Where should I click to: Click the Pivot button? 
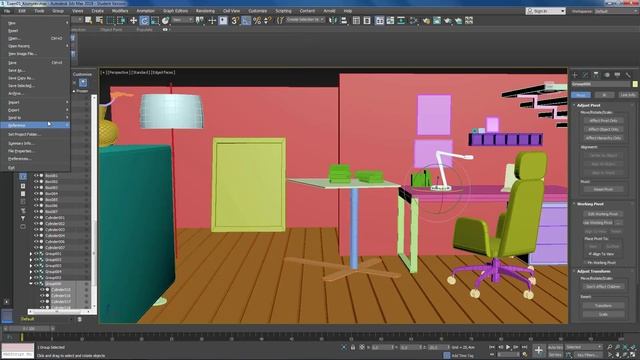tap(581, 95)
